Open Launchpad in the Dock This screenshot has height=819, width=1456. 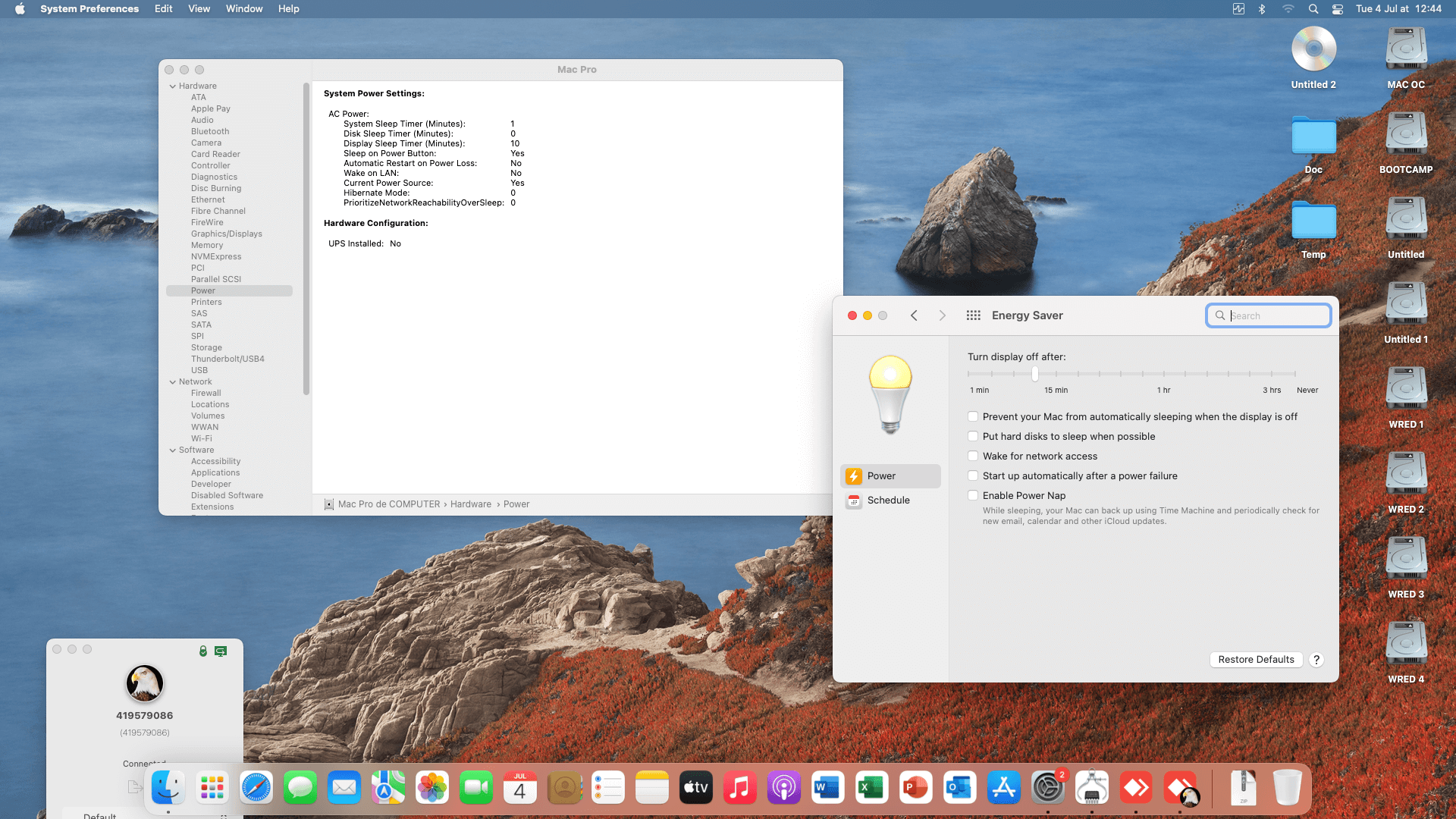pos(212,788)
